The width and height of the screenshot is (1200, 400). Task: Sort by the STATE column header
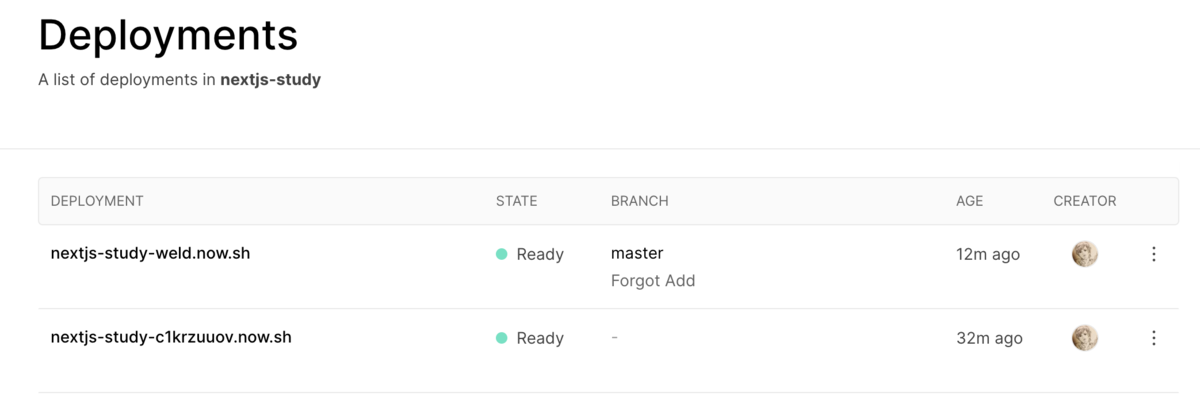click(x=517, y=201)
